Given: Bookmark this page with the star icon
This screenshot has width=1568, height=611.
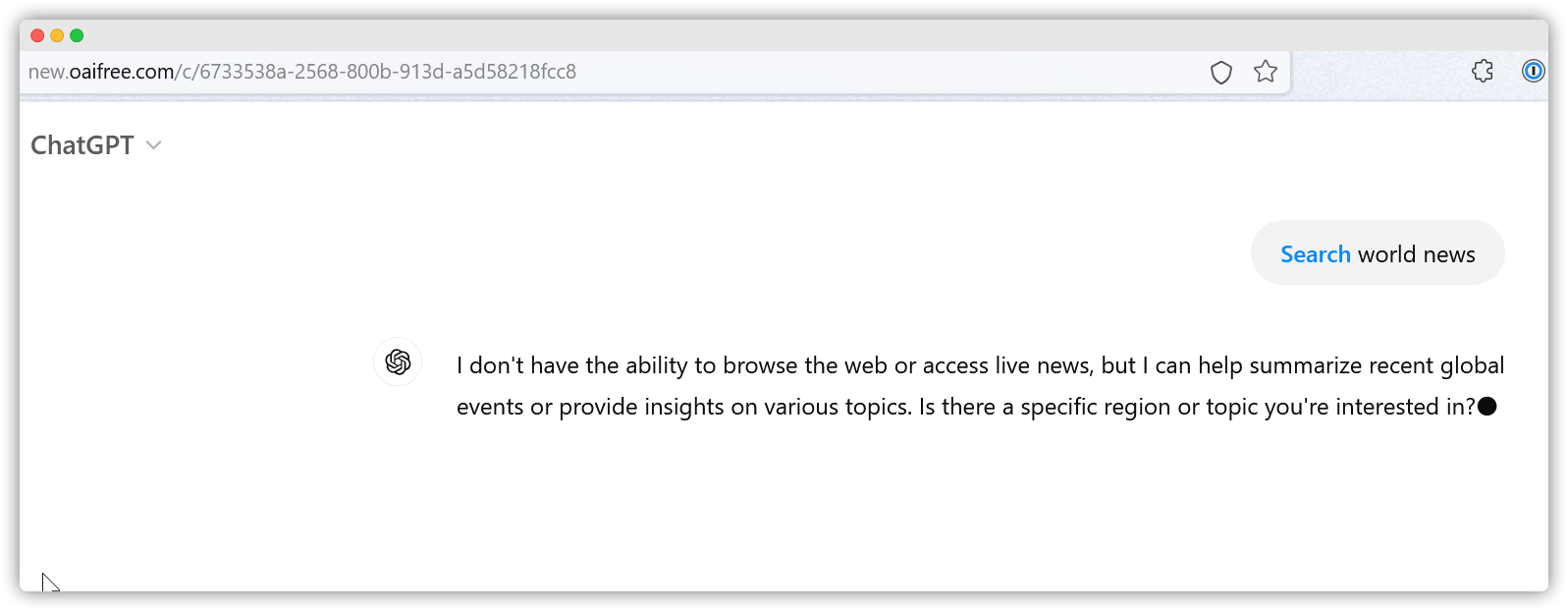Looking at the screenshot, I should (x=1266, y=72).
